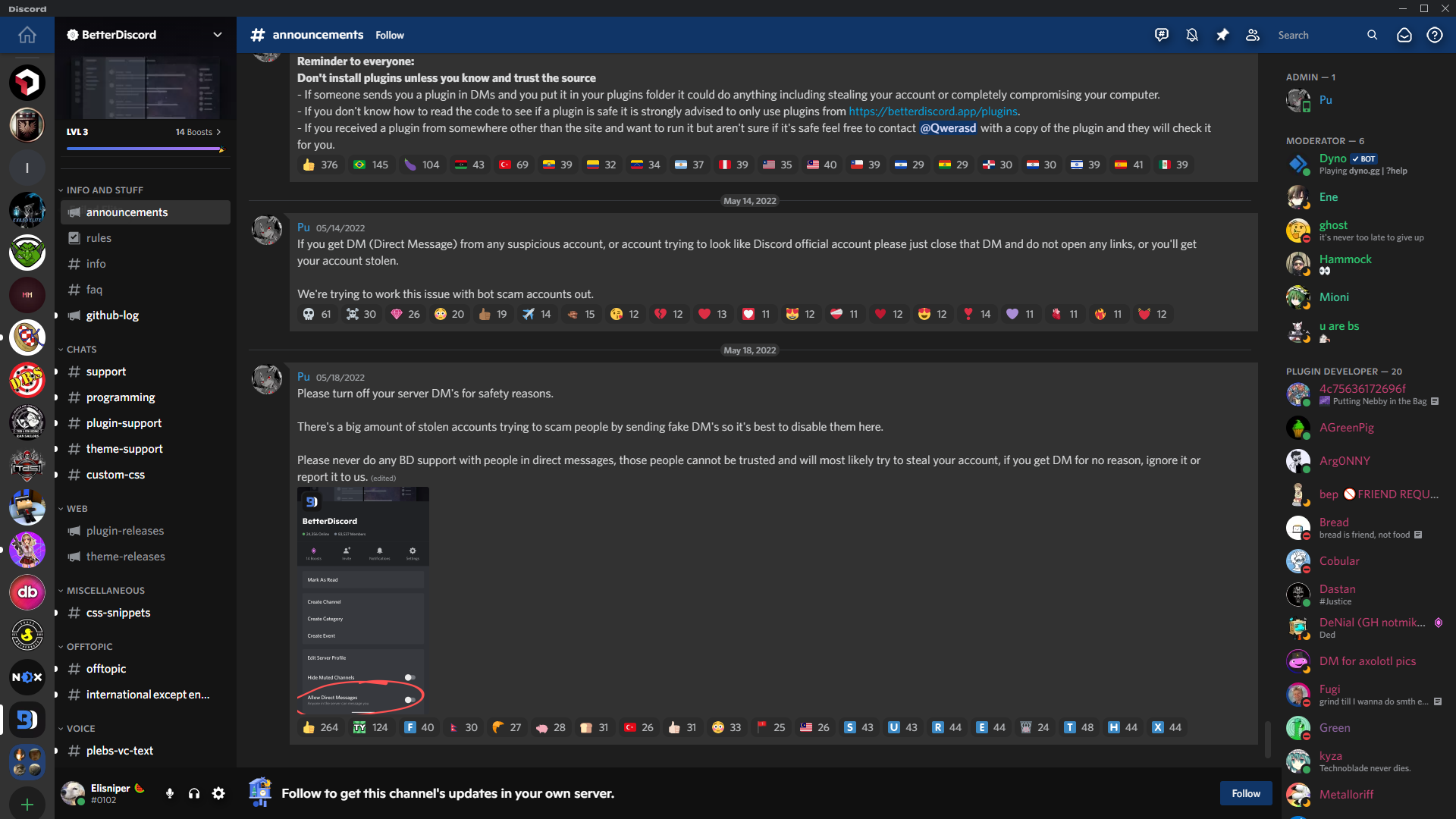Click the Help question mark icon
Viewport: 1456px width, 819px height.
point(1435,35)
